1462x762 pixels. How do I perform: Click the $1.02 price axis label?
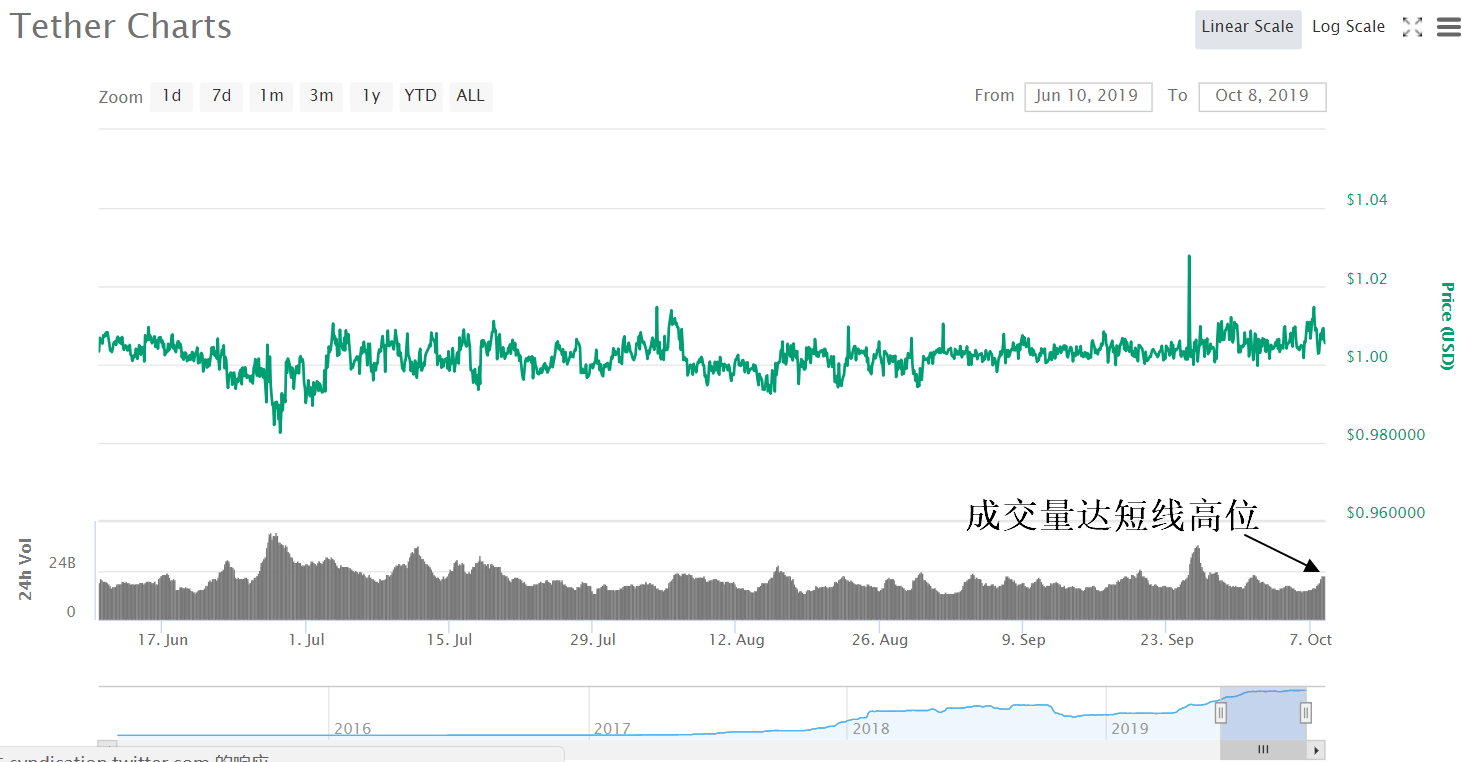point(1367,278)
